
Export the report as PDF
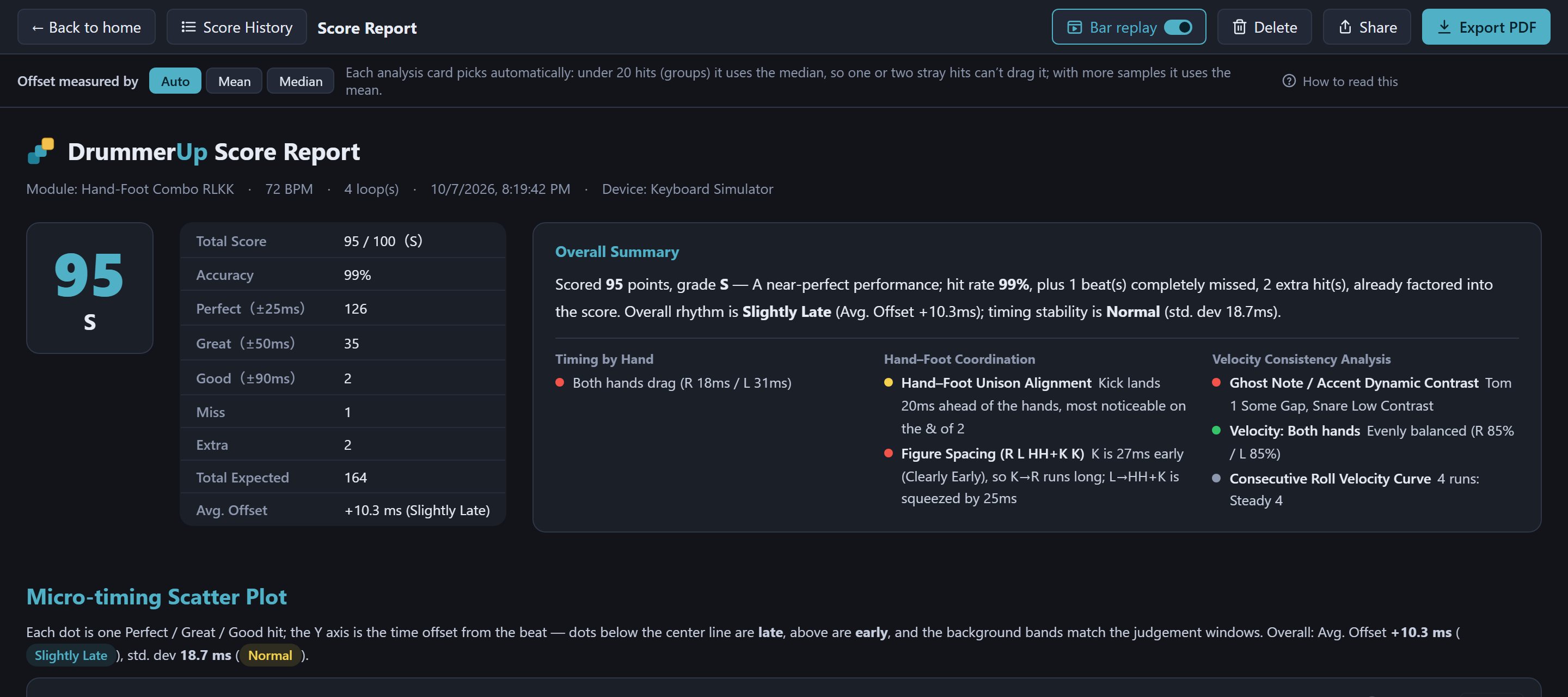point(1486,27)
